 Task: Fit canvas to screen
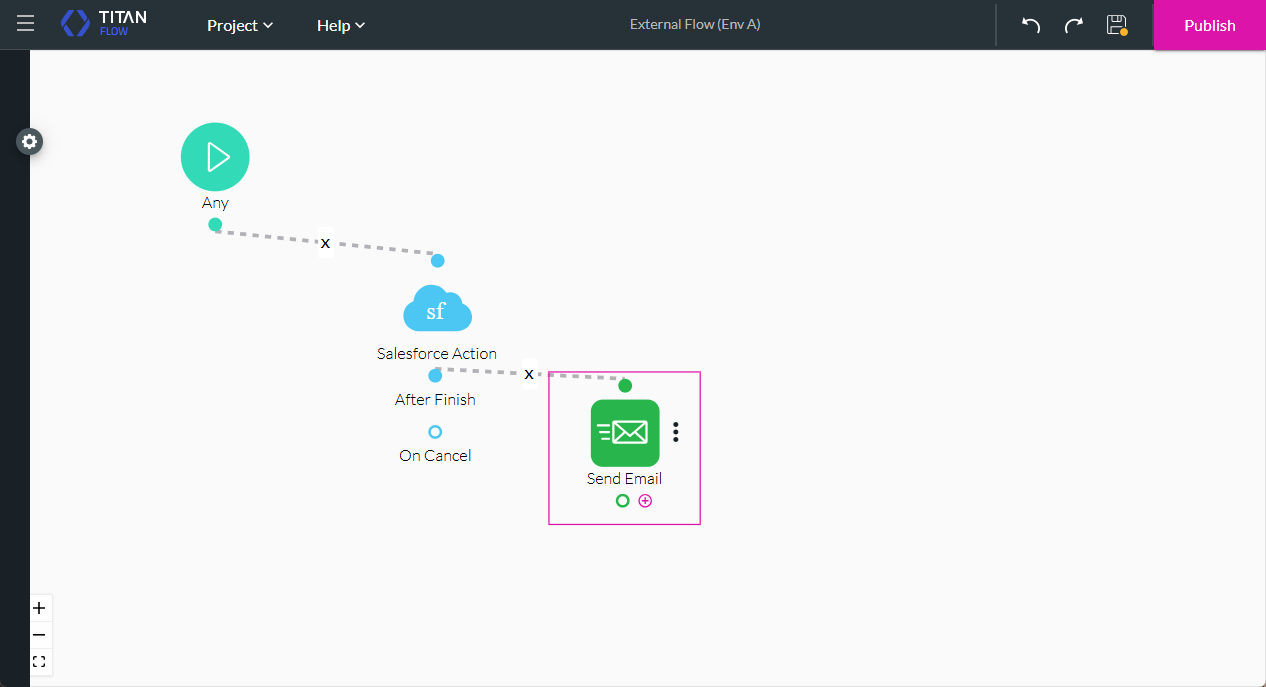(x=39, y=662)
